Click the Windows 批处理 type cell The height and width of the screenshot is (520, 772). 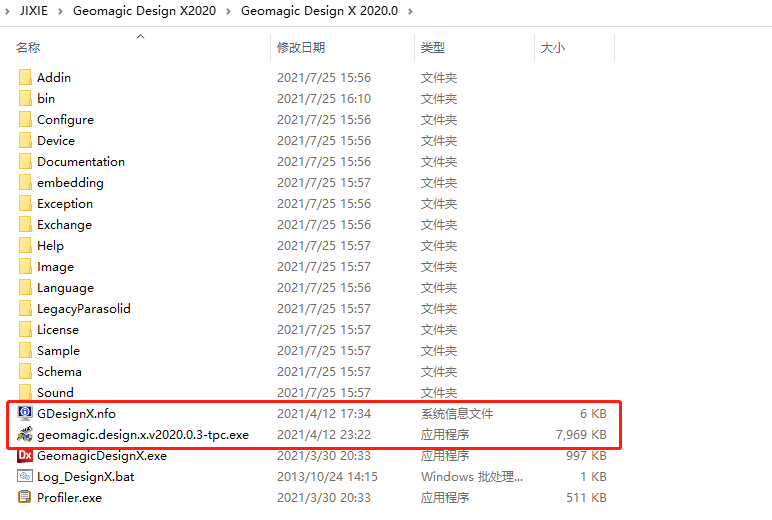click(472, 477)
